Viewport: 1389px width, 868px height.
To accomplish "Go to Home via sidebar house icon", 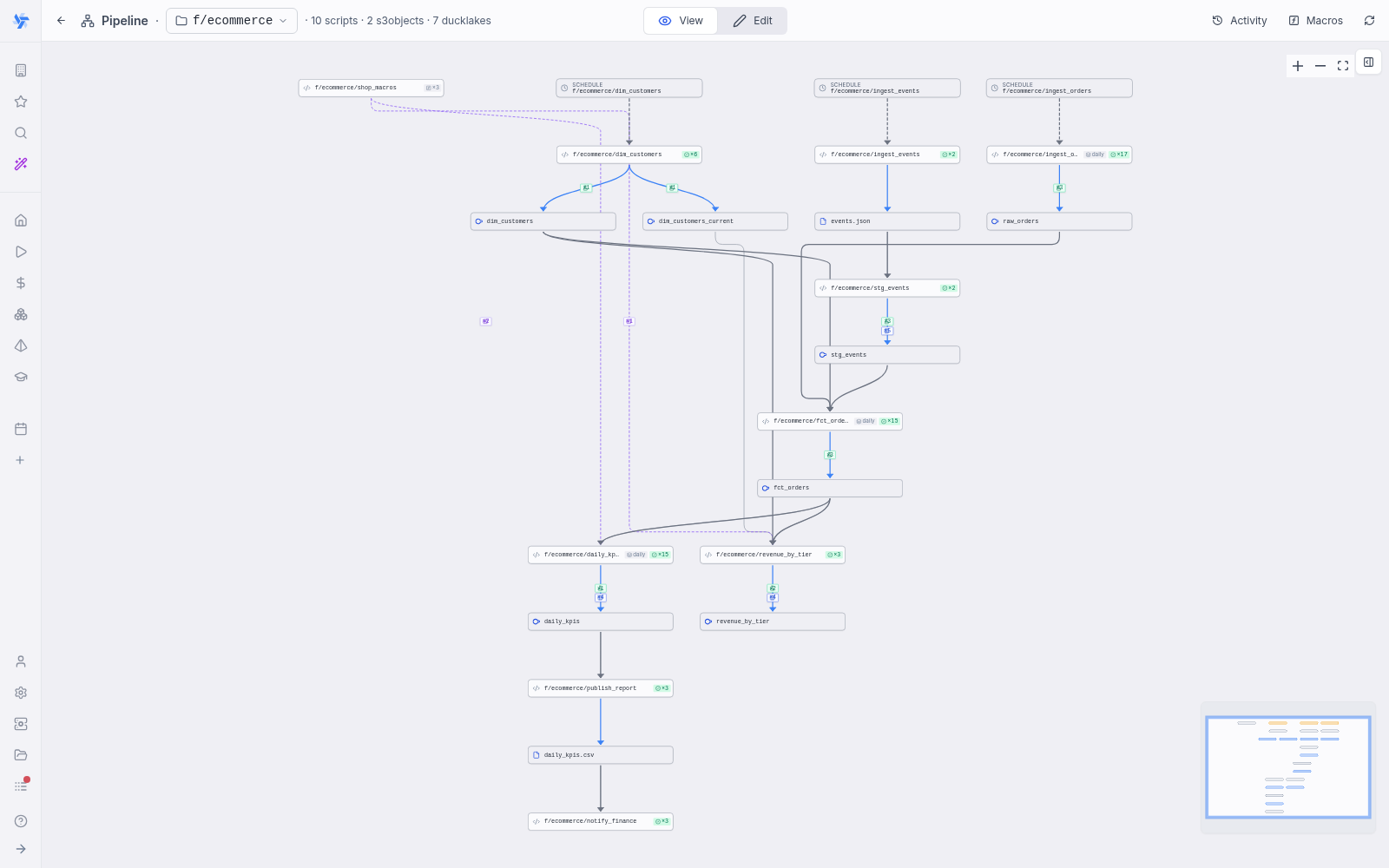I will coord(21,220).
